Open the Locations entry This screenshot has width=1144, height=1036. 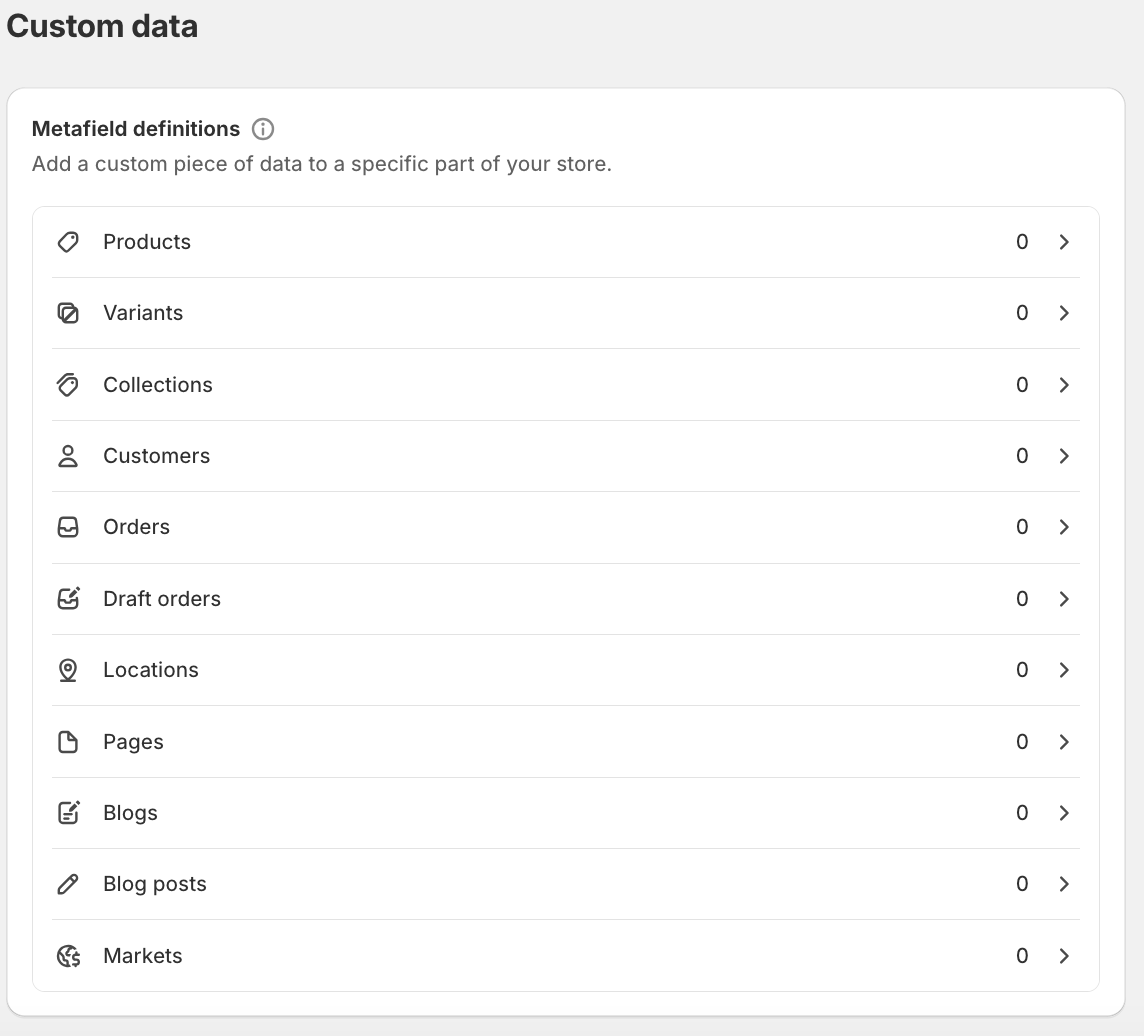[x=151, y=670]
